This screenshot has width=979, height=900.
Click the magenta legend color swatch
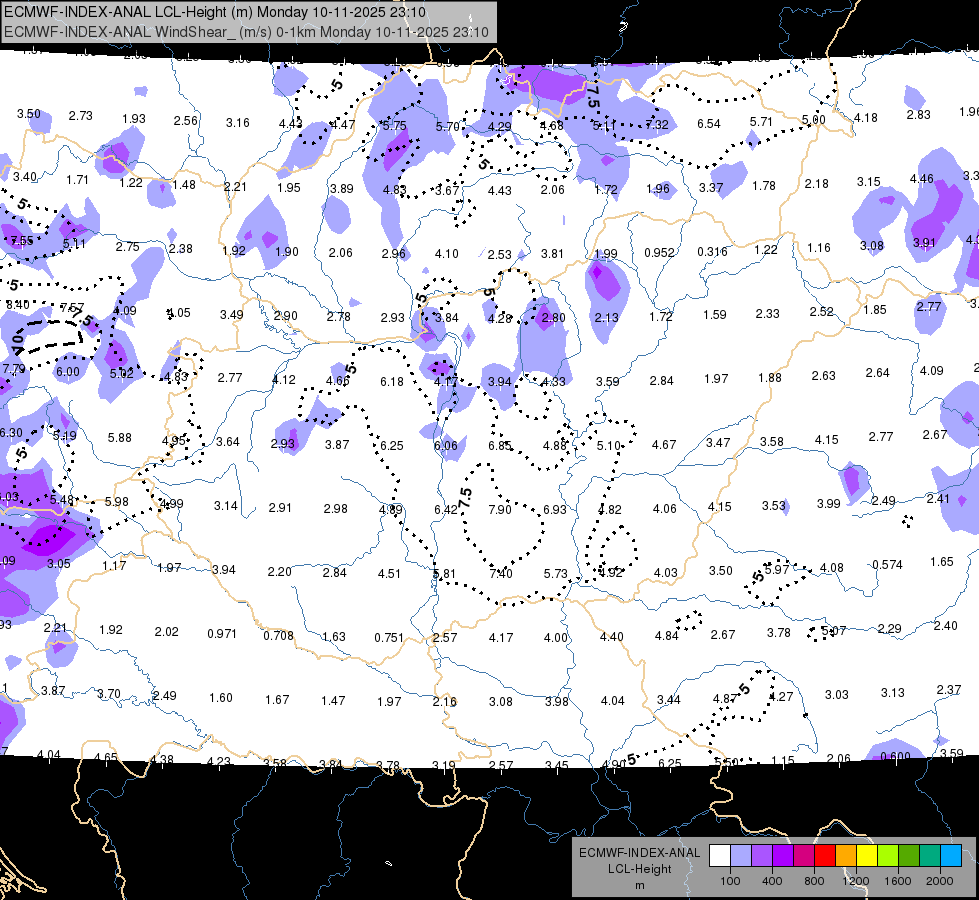(804, 856)
